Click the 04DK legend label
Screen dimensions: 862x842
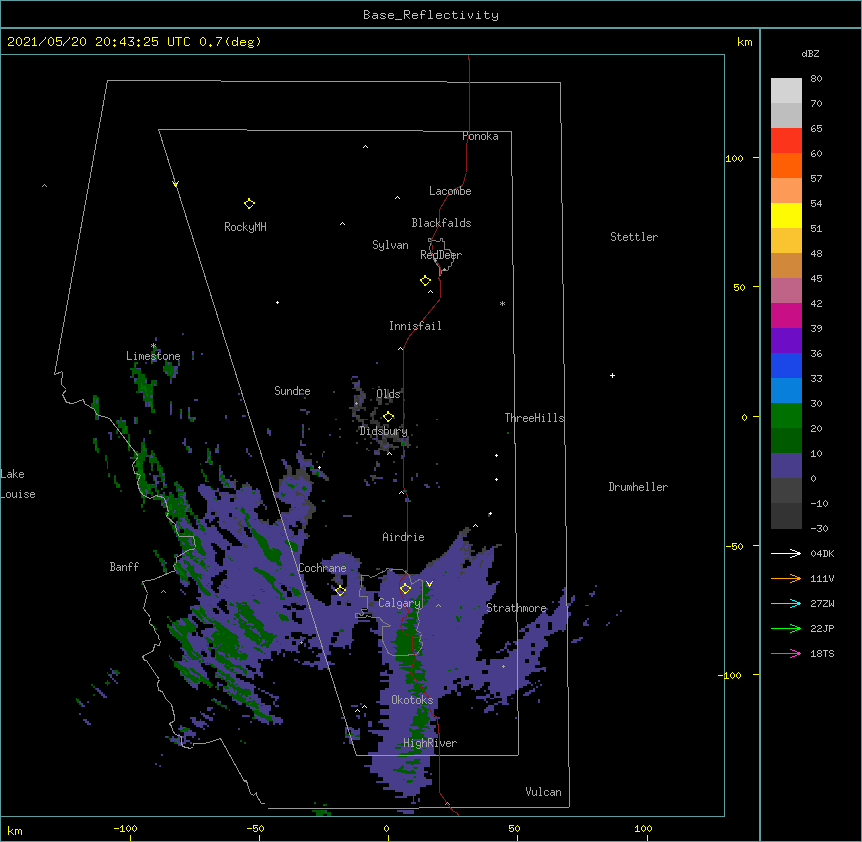[822, 553]
